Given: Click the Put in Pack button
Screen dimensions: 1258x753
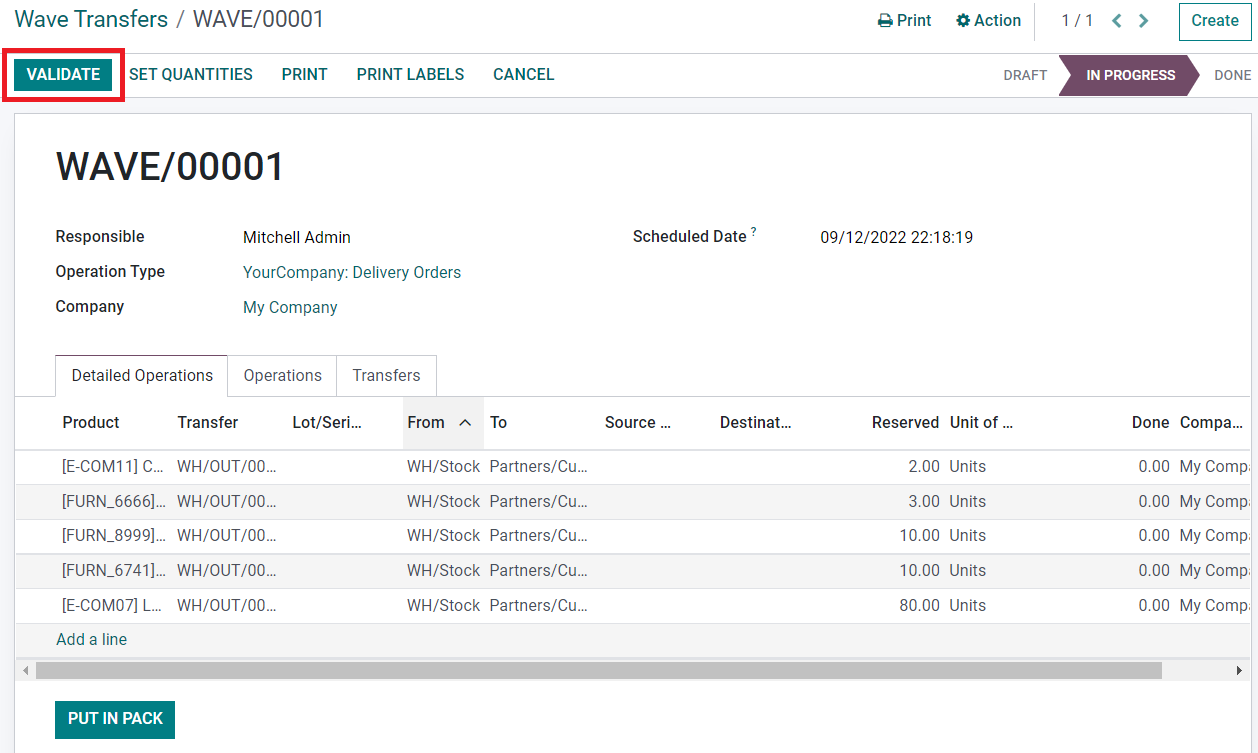Looking at the screenshot, I should [x=115, y=719].
